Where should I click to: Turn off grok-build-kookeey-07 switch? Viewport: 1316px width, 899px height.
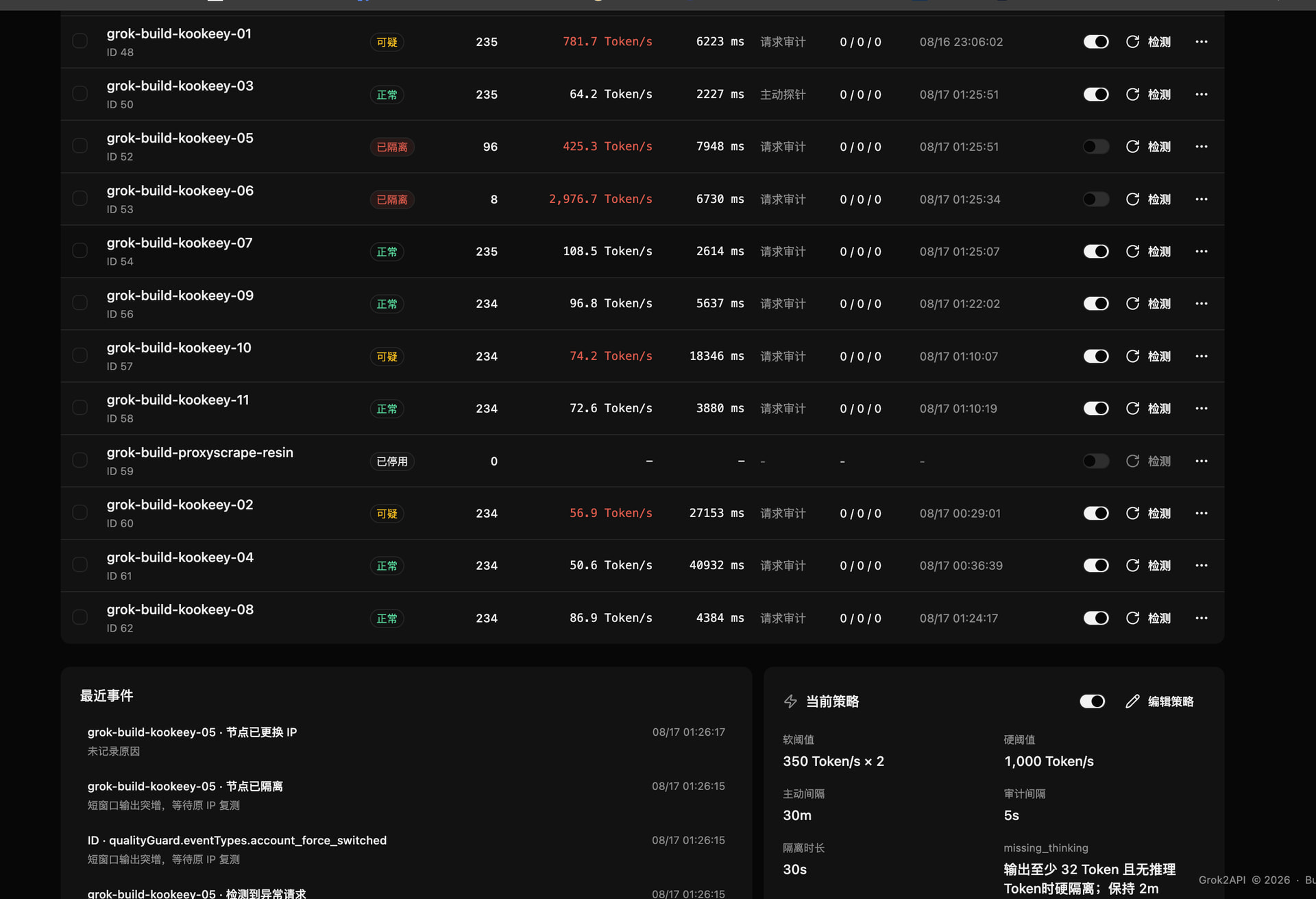coord(1095,252)
